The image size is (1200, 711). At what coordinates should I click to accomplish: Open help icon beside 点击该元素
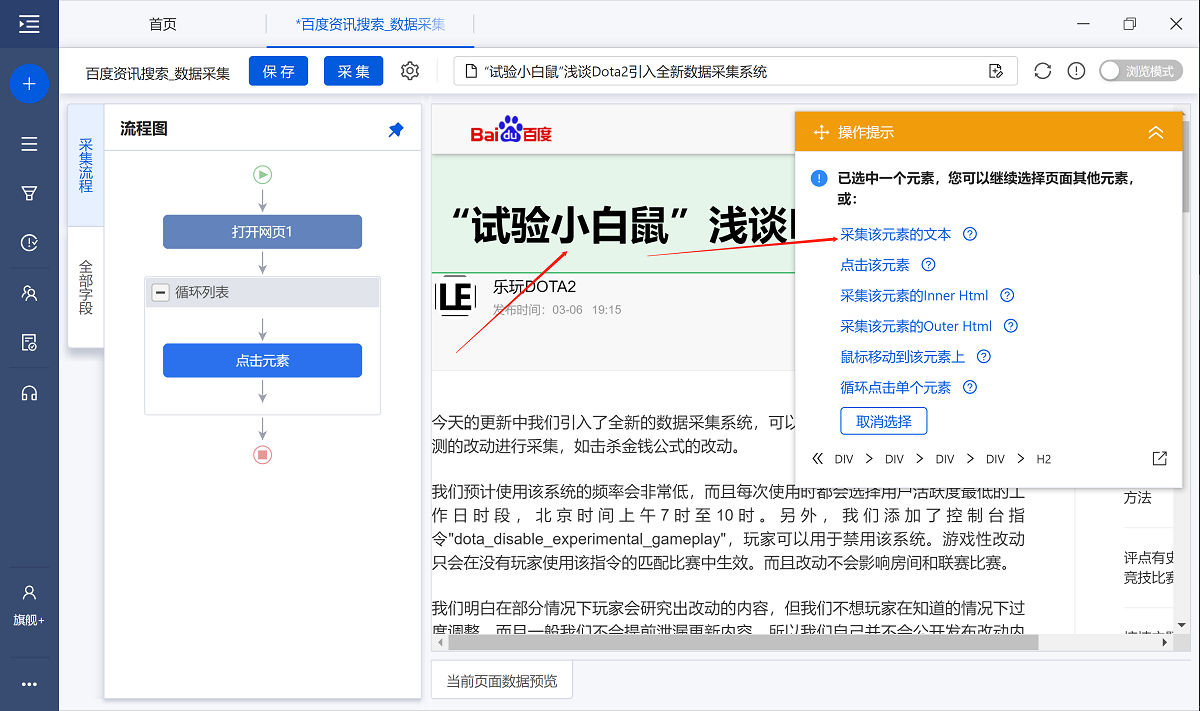tap(928, 265)
